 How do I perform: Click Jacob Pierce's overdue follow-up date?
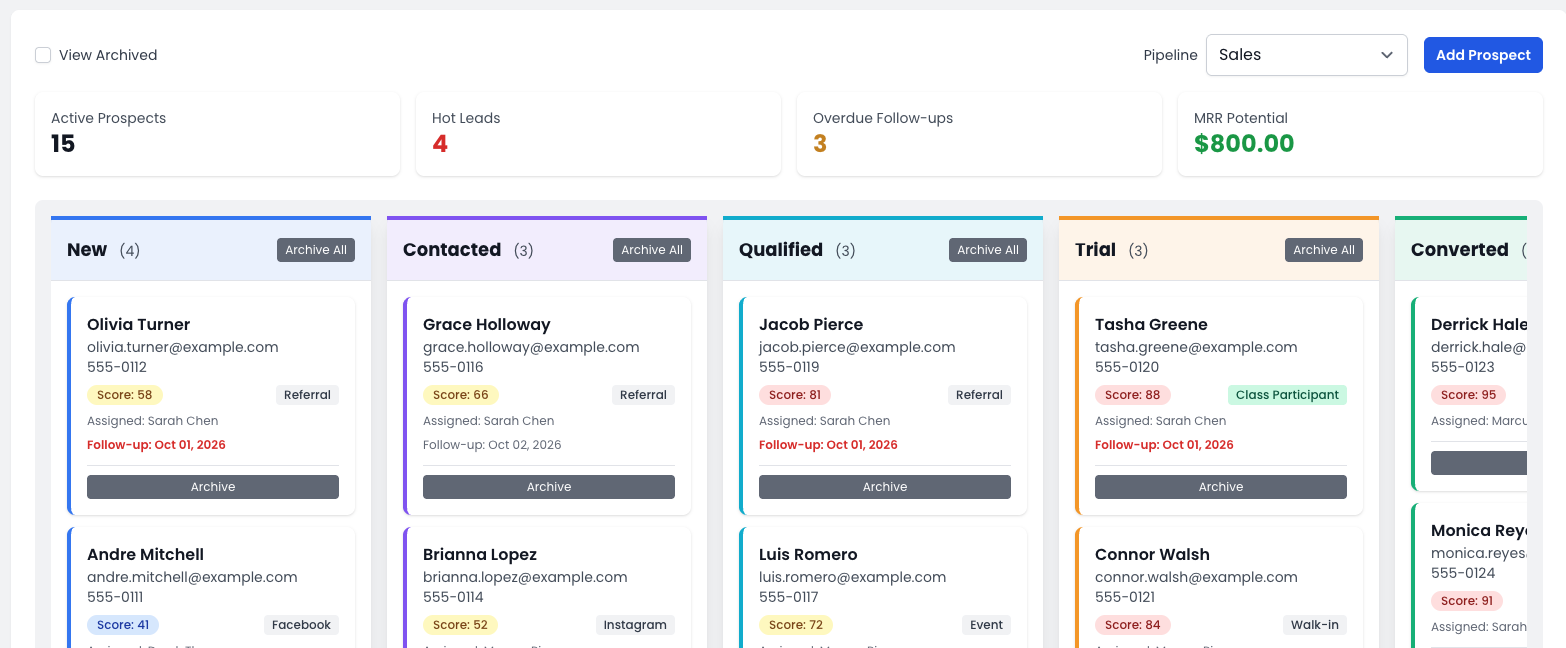(828, 445)
